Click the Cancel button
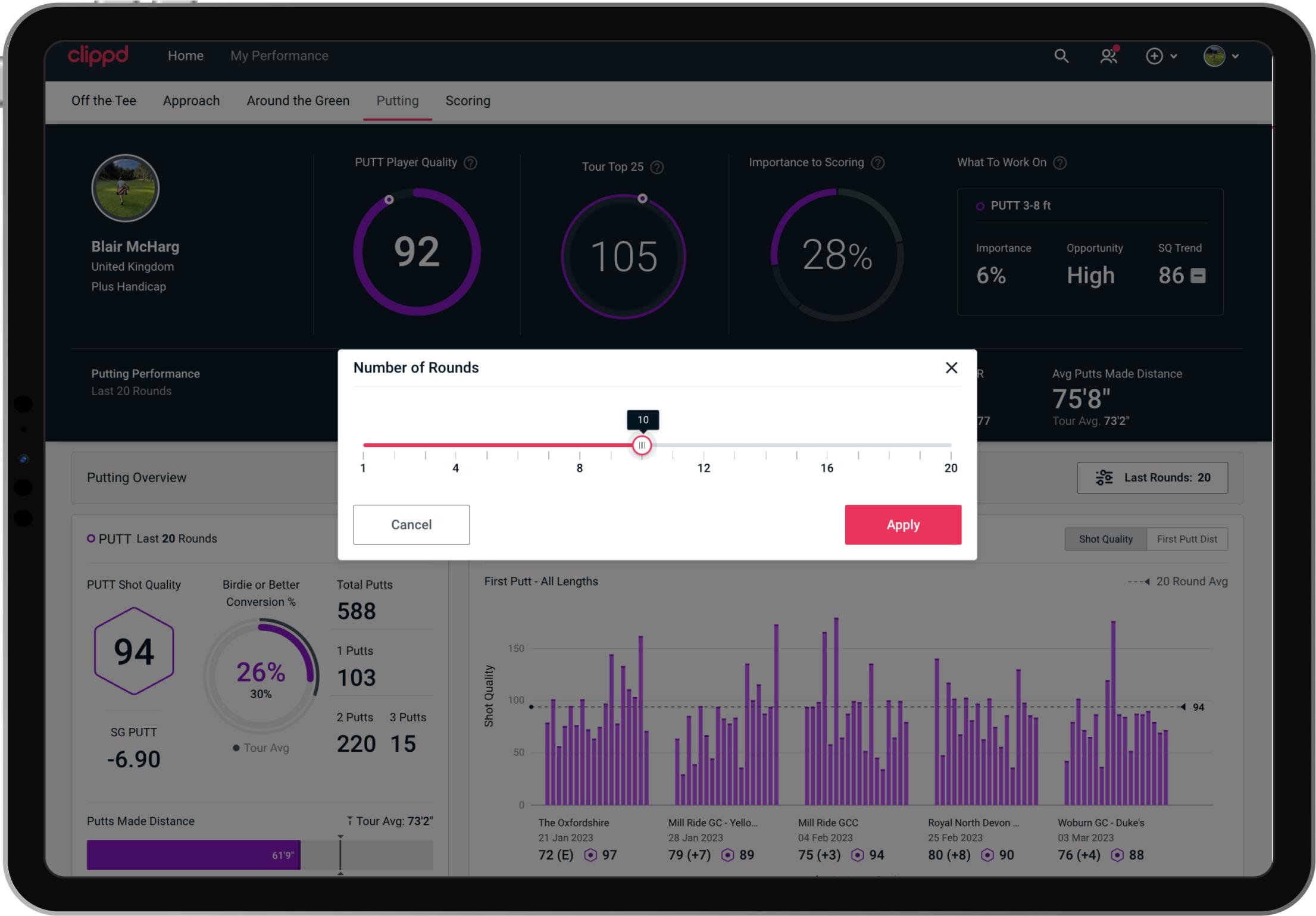Screen dimensions: 1316x916 pyautogui.click(x=411, y=525)
